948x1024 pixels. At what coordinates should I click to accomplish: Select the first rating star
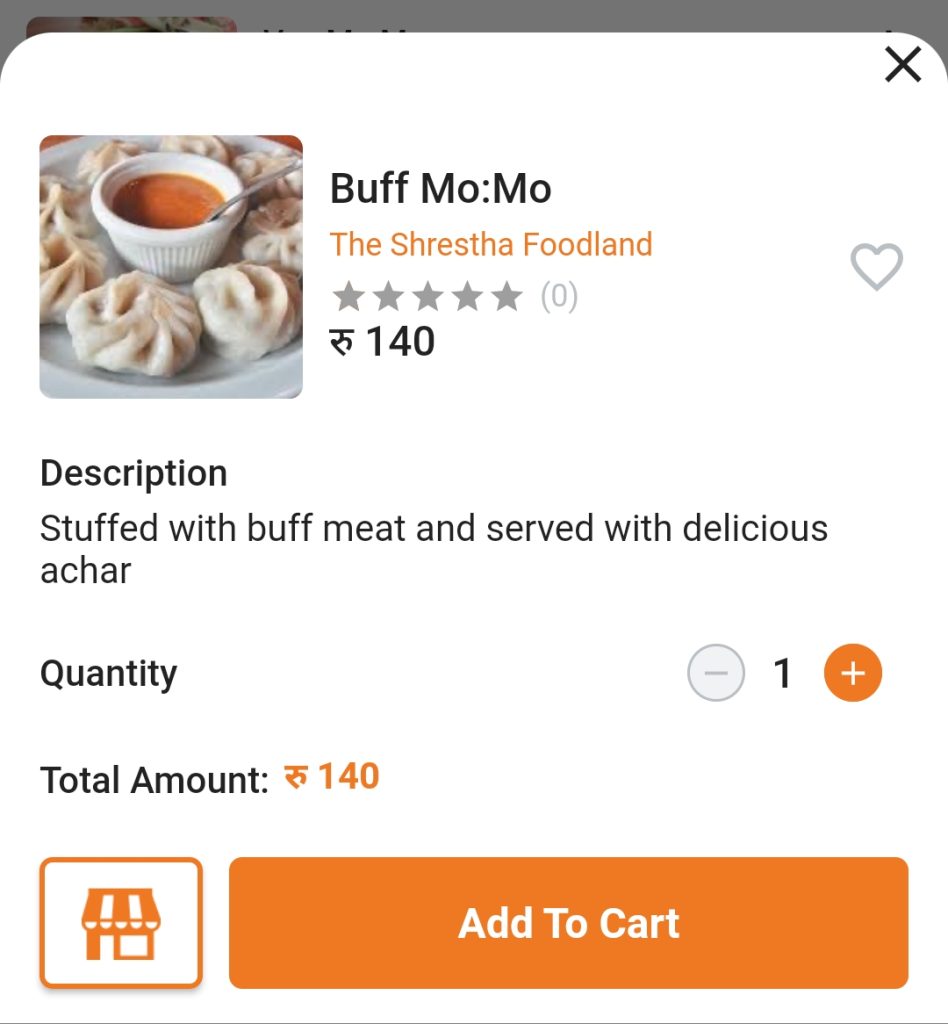pyautogui.click(x=349, y=296)
